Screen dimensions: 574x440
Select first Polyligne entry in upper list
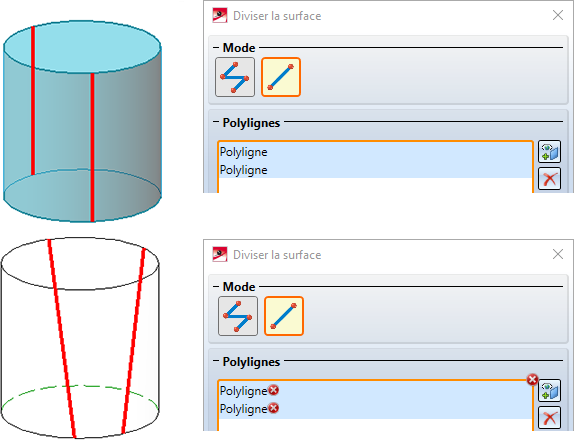[375, 152]
